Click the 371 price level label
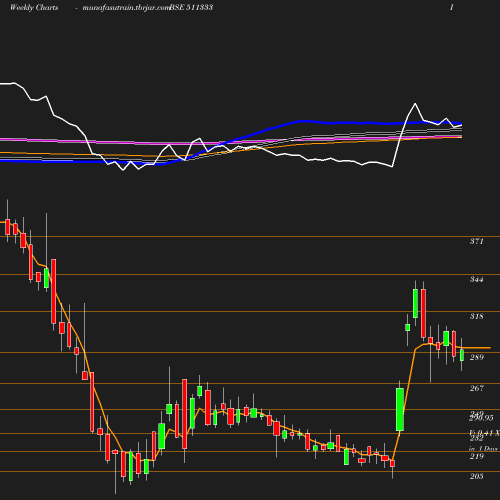This screenshot has width=500, height=500. [476, 241]
